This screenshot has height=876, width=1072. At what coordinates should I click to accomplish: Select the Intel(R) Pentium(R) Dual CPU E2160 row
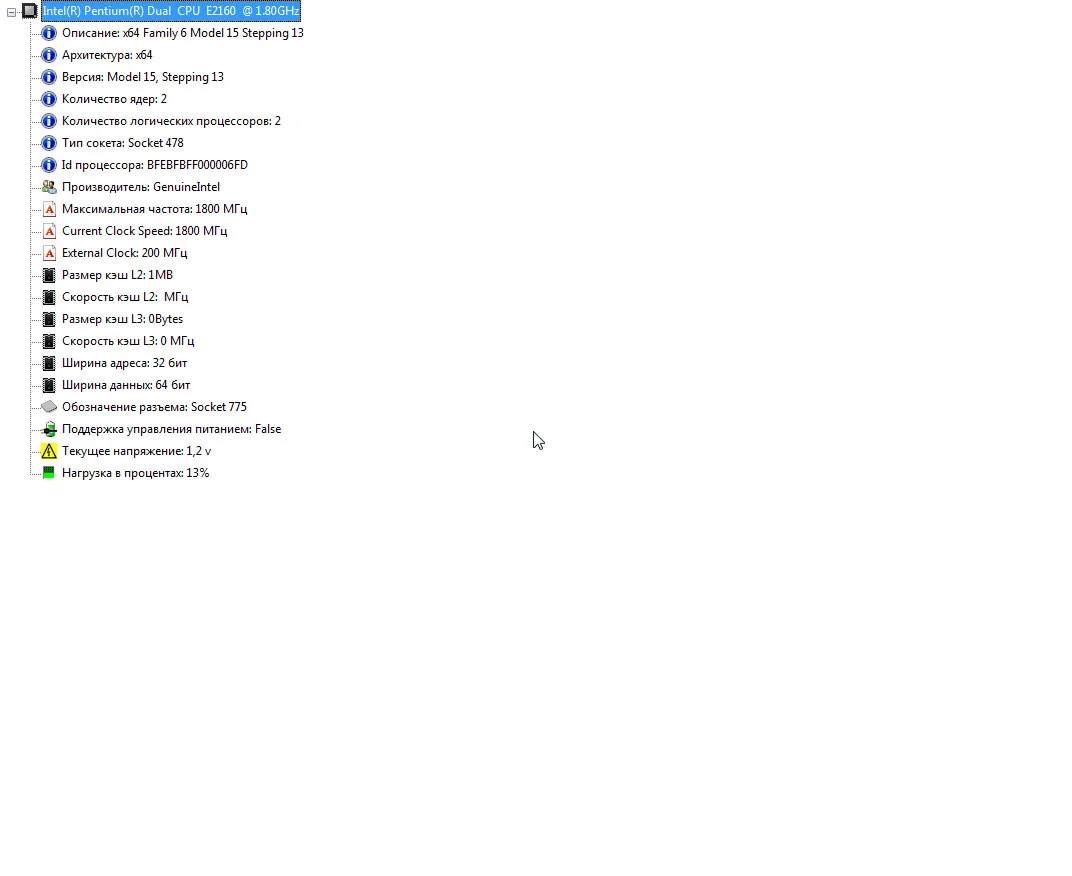click(171, 11)
